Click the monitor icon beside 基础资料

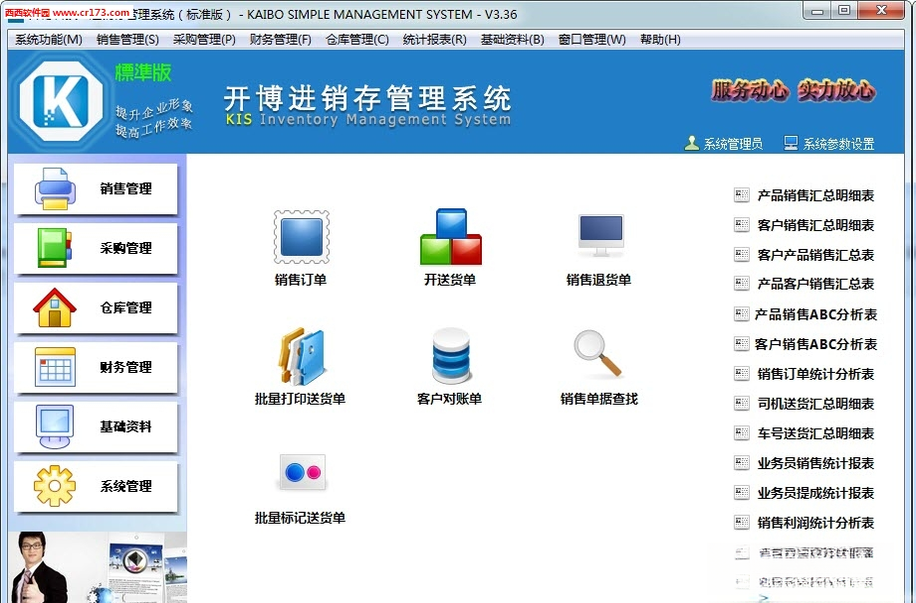point(54,427)
